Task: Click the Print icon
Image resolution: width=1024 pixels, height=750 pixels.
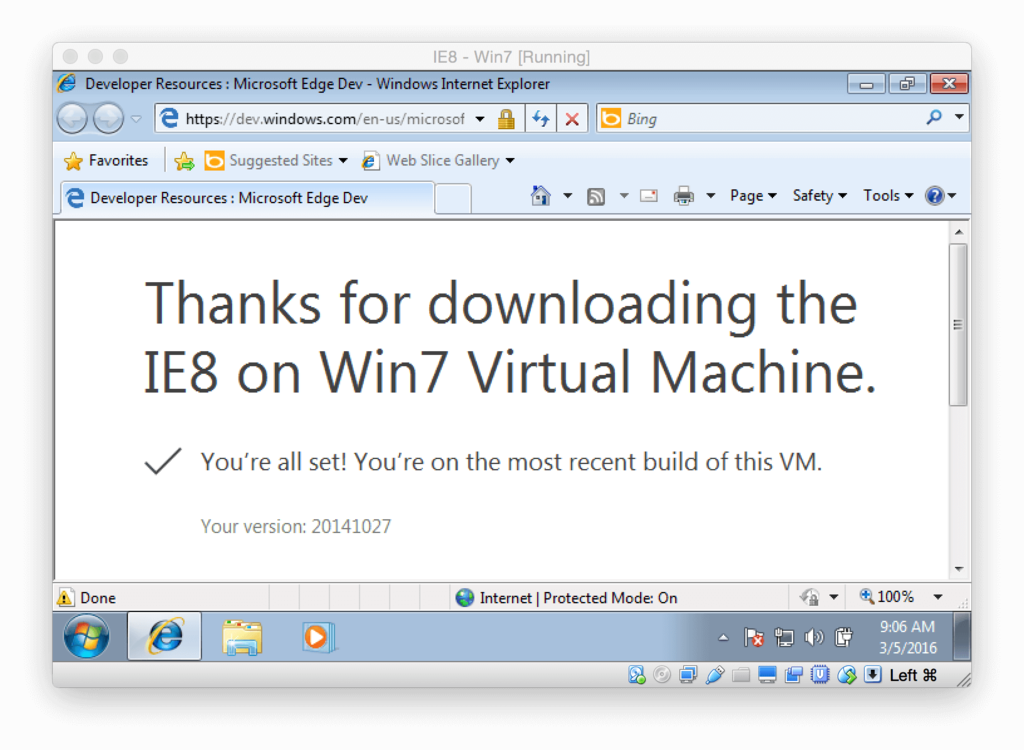Action: click(684, 195)
